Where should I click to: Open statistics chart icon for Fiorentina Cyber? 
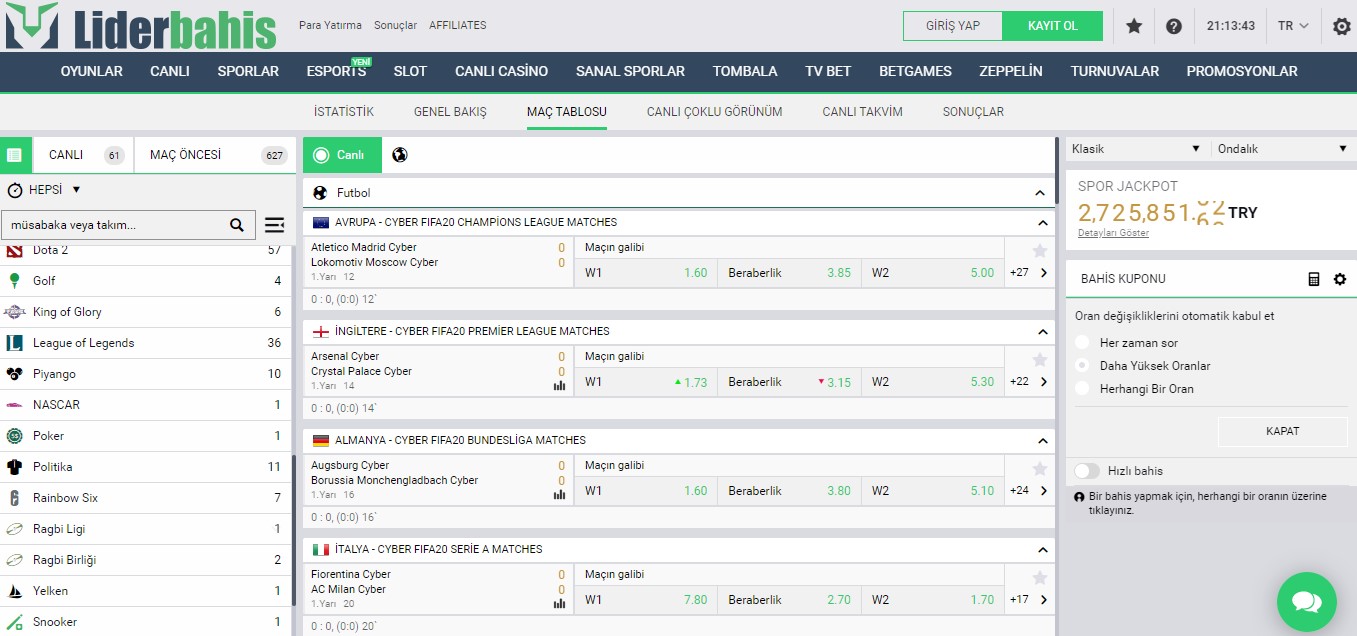coord(559,604)
